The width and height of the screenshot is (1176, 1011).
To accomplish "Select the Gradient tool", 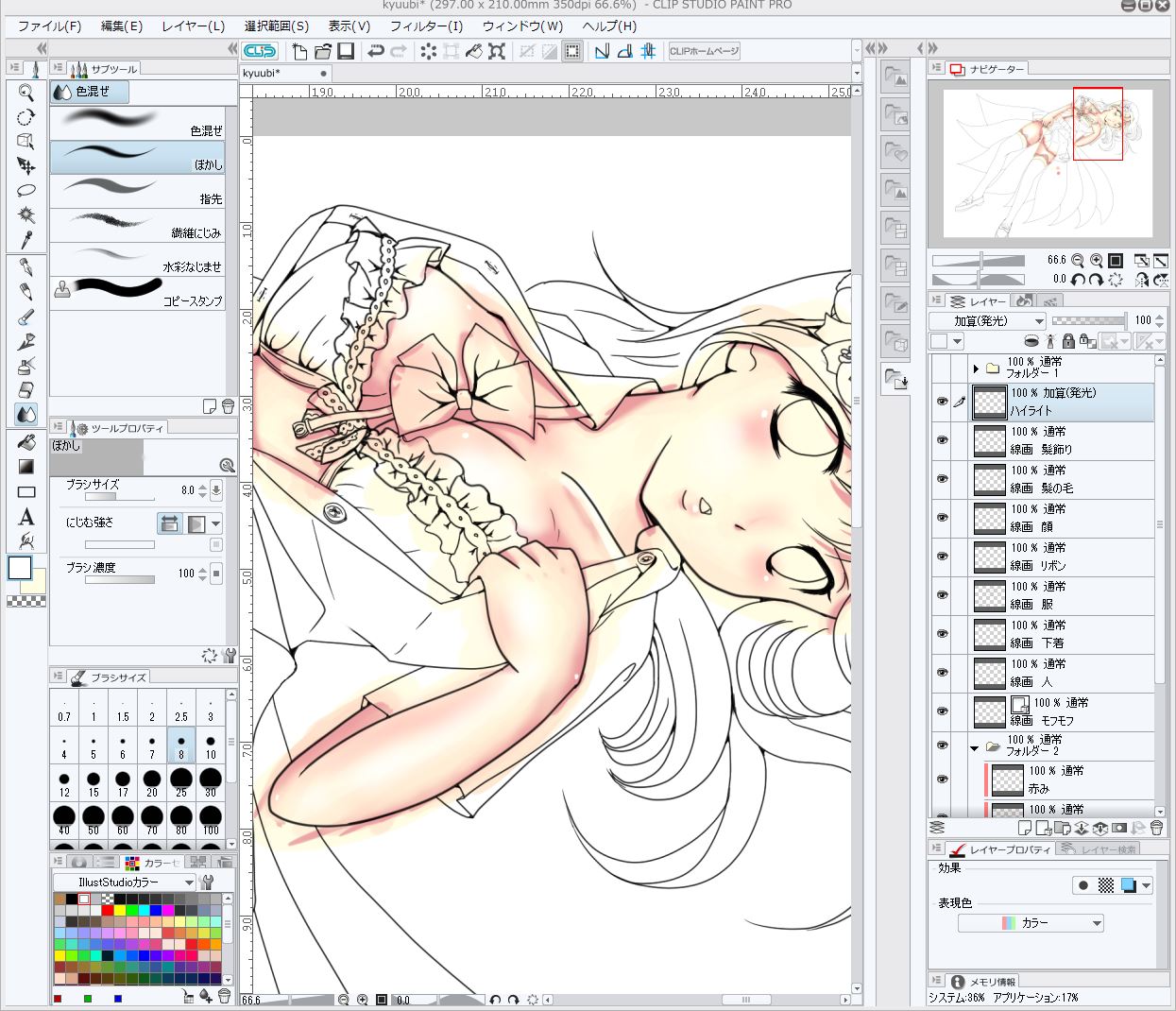I will (26, 466).
